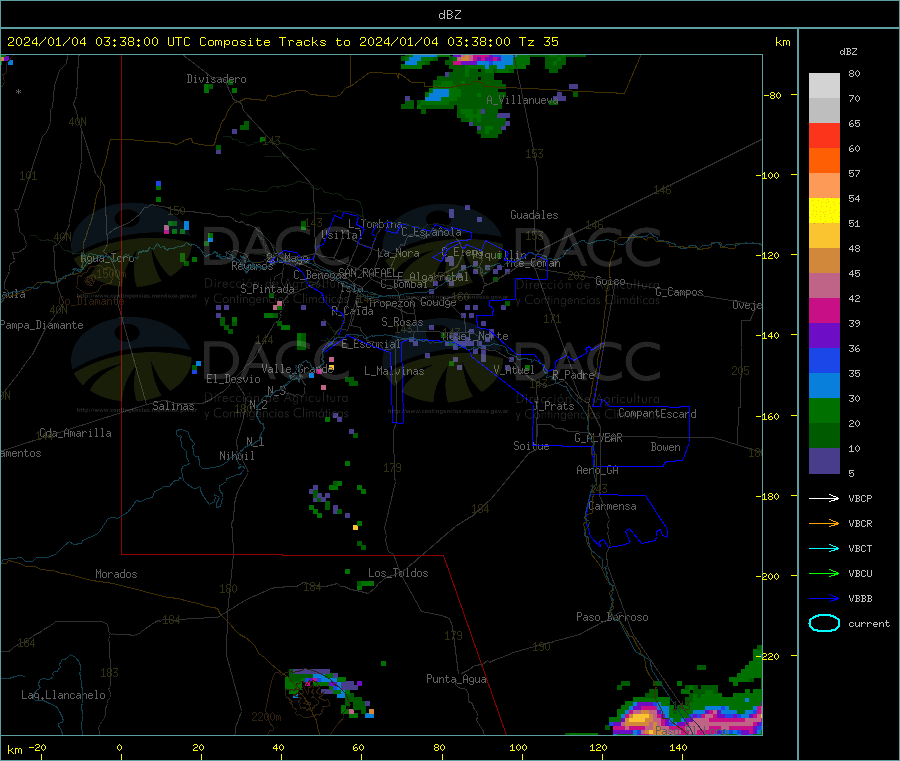Pick the gold 48-51 dBZ color band

[824, 236]
